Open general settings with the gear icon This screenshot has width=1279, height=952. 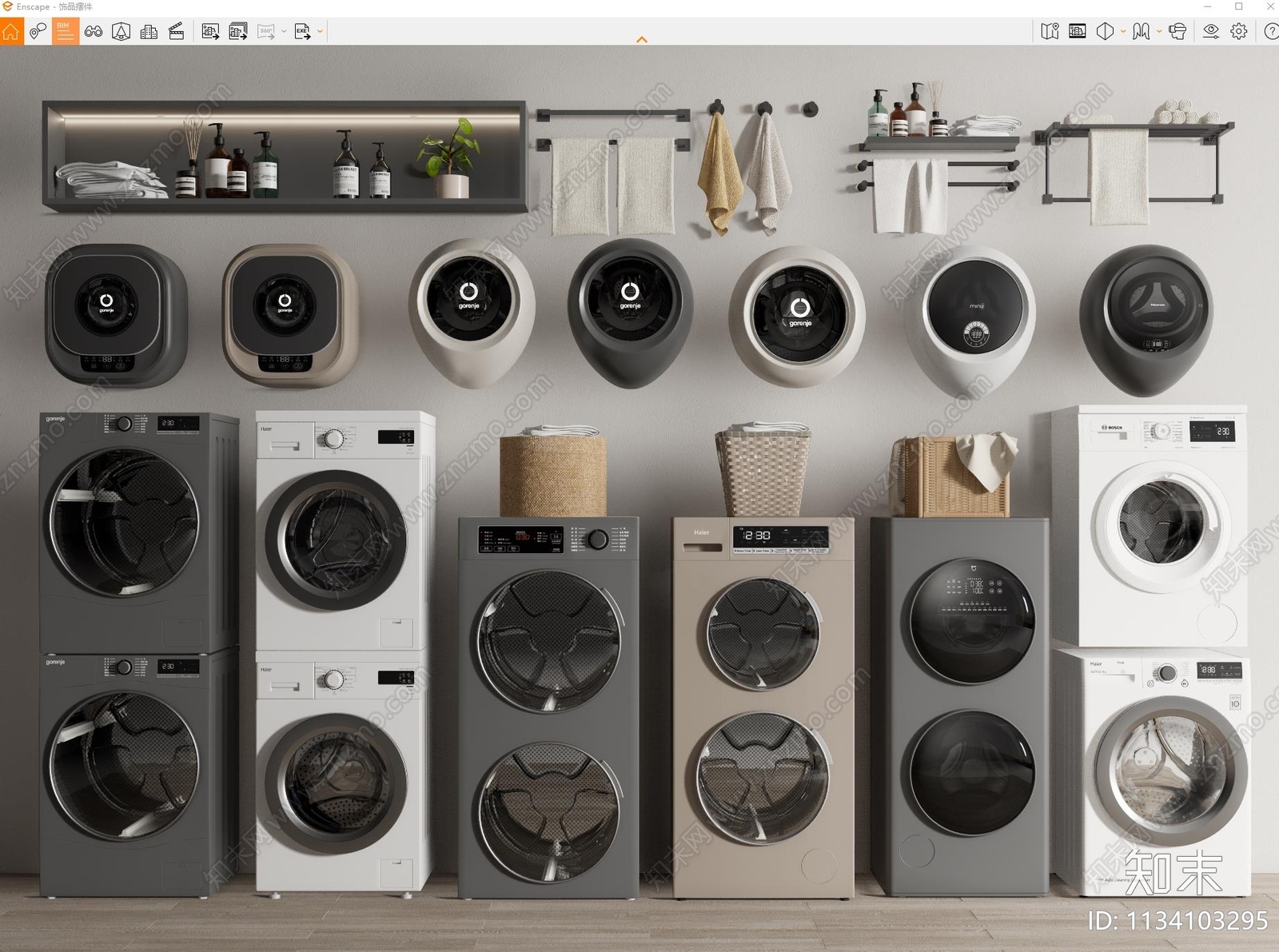click(x=1239, y=31)
